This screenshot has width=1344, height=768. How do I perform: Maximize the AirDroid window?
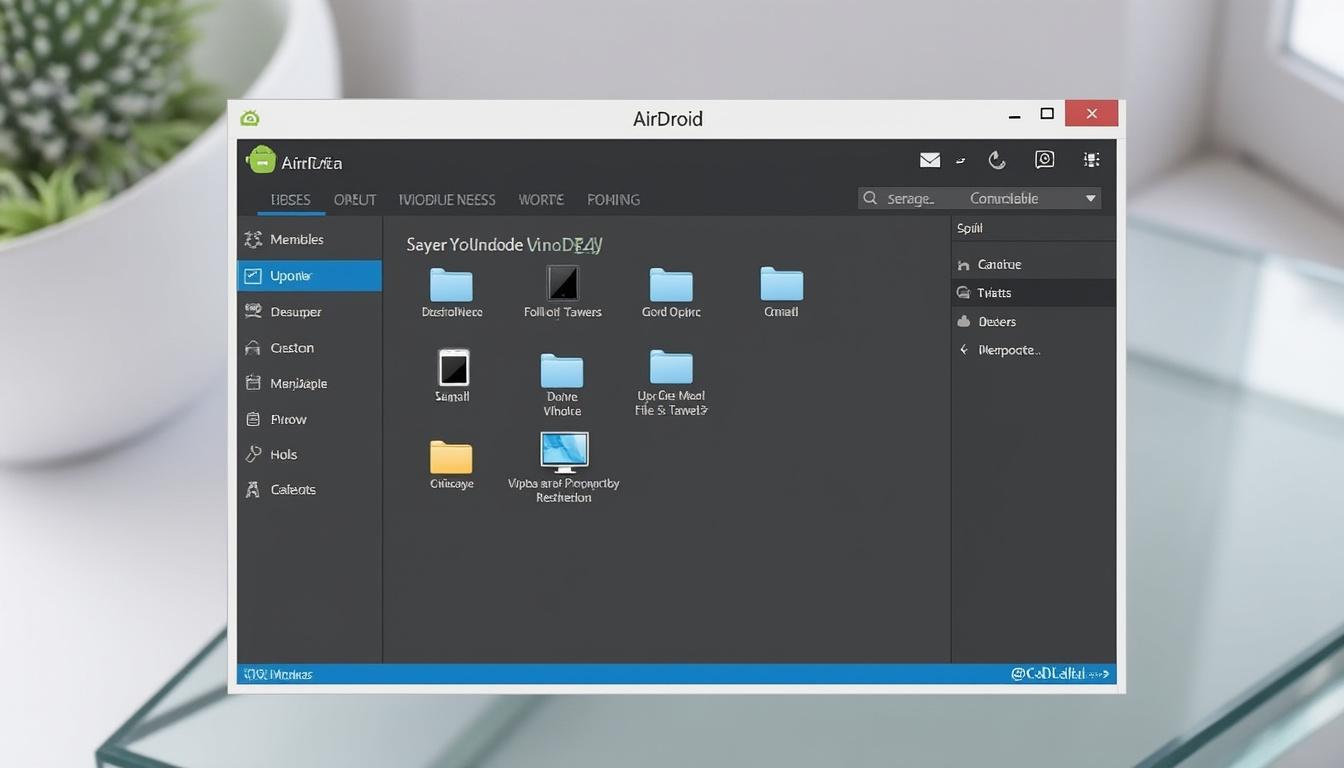(x=1047, y=114)
